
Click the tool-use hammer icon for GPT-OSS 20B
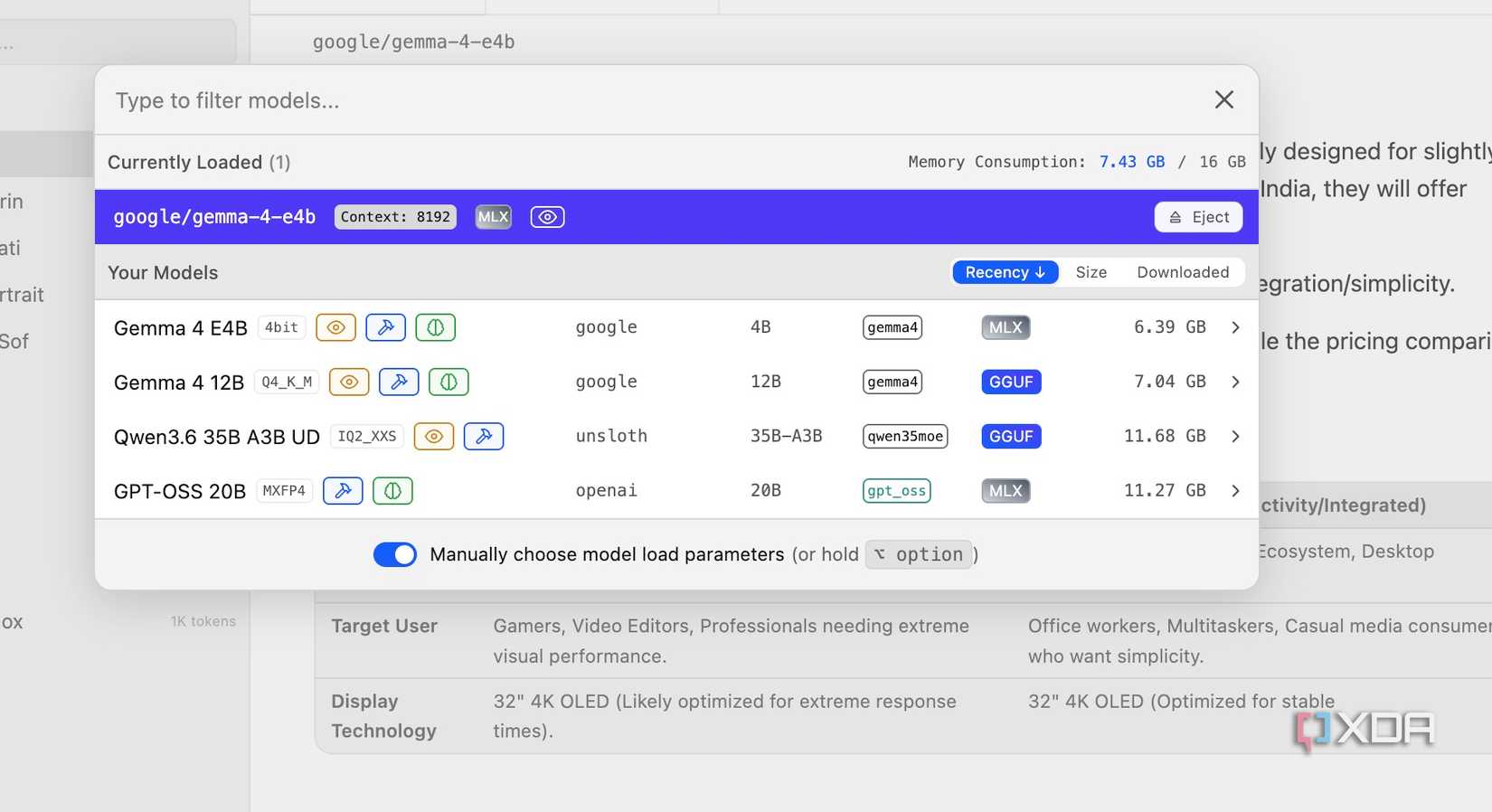click(x=343, y=490)
